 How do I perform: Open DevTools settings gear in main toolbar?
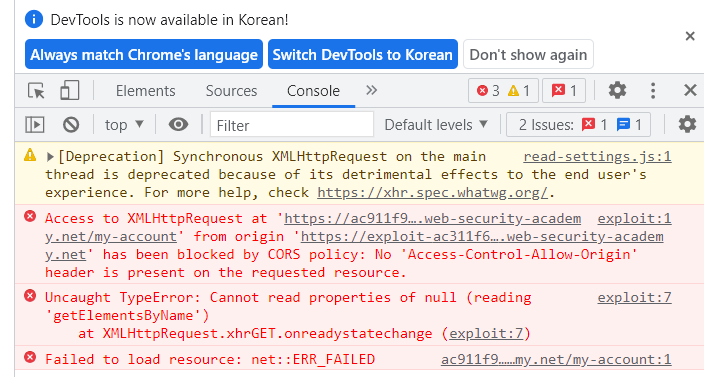pyautogui.click(x=617, y=91)
